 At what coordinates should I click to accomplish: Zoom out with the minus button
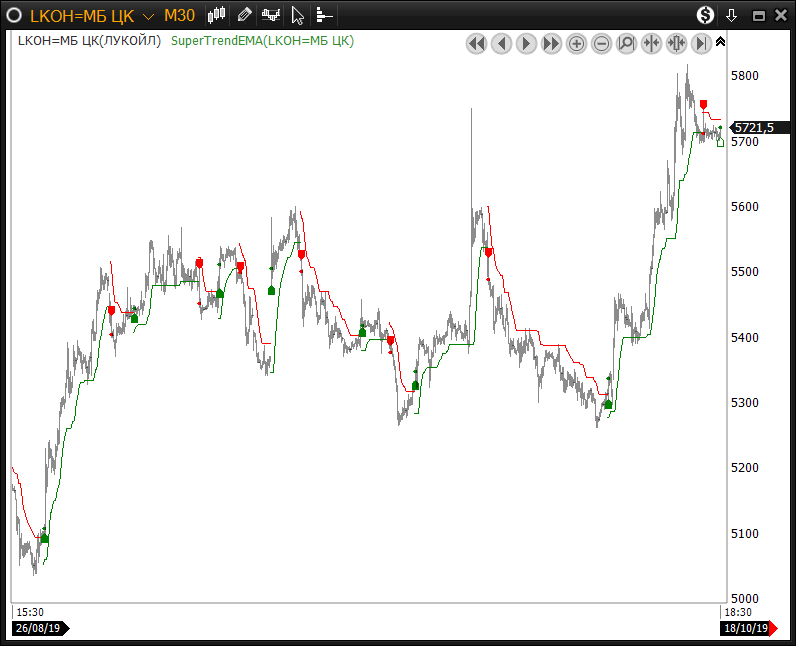pos(602,43)
